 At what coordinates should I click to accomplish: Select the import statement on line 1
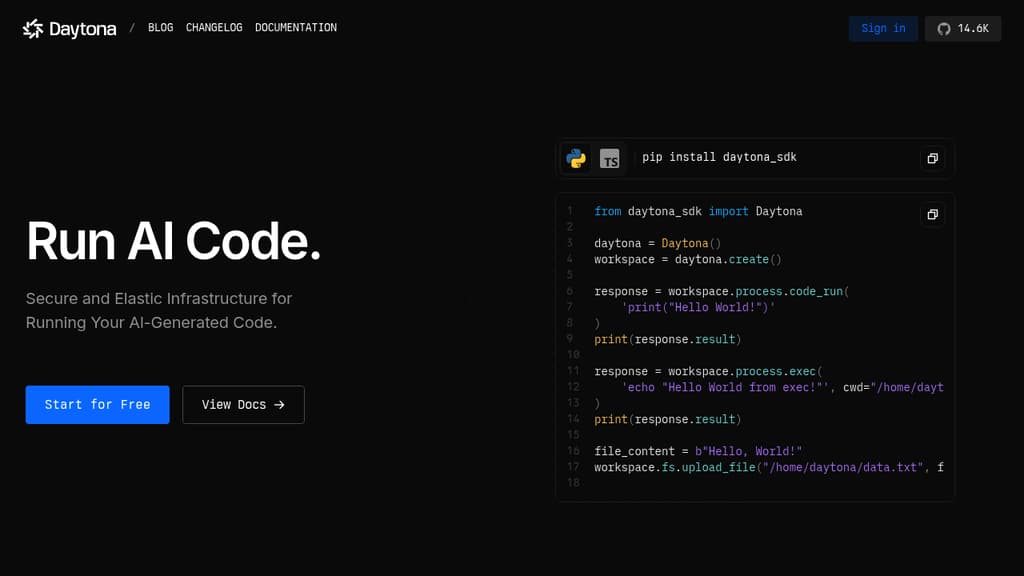coord(698,211)
